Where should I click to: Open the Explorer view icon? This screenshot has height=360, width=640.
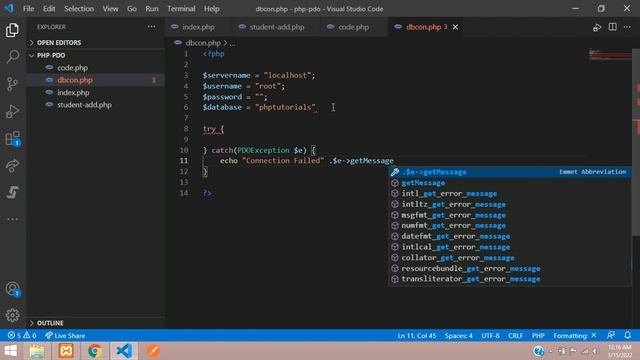(12, 30)
